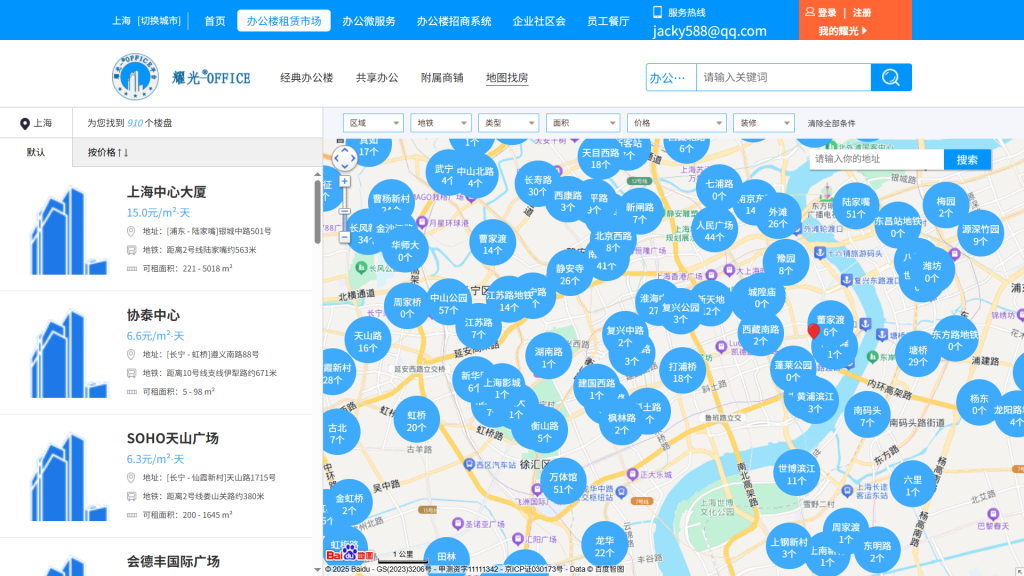
Task: Sort listings with 按价格 tab
Action: pos(108,152)
